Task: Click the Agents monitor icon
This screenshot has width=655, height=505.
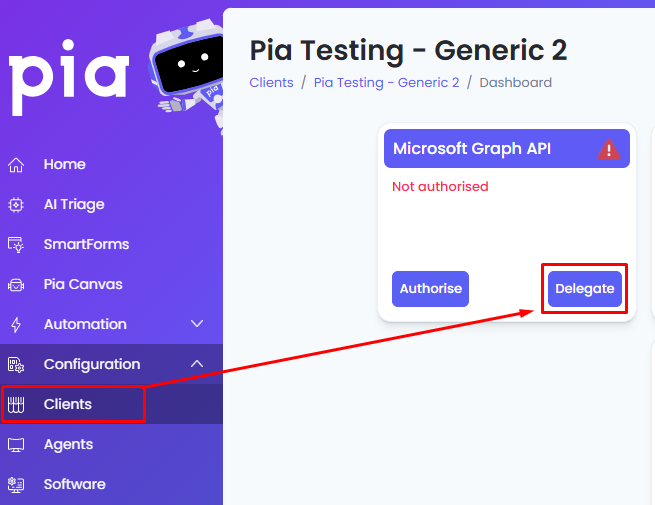Action: (16, 445)
